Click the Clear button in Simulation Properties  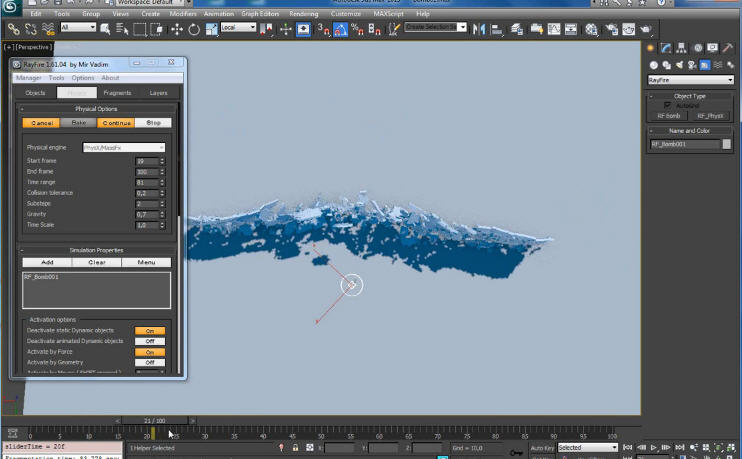click(97, 262)
